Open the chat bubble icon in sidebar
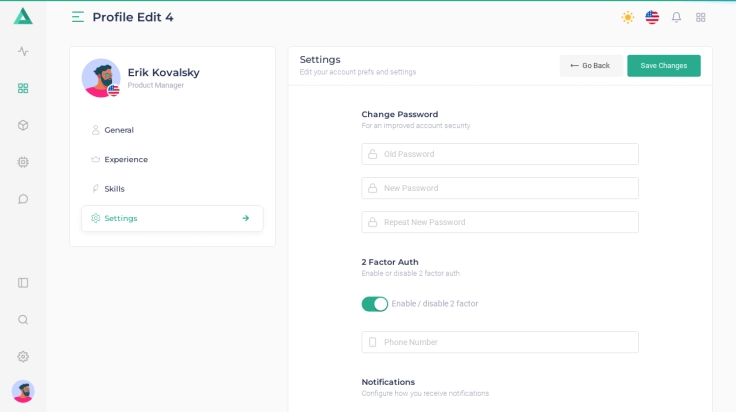 click(x=23, y=199)
